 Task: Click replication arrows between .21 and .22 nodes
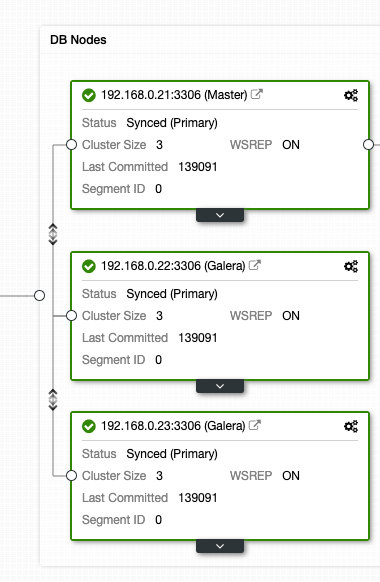point(53,234)
